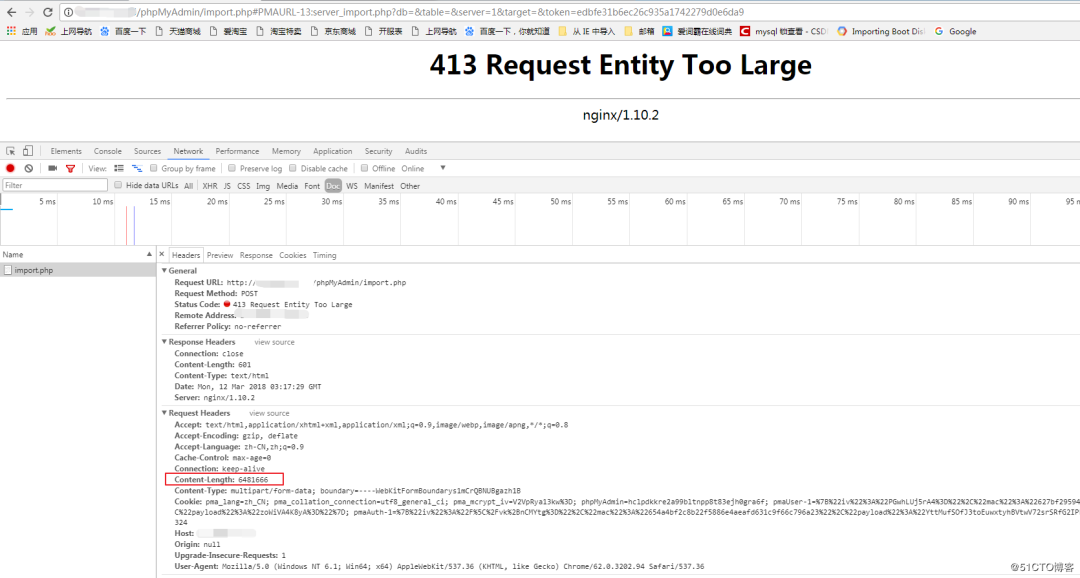Click the 413 Request Entity Too Large status

point(293,305)
